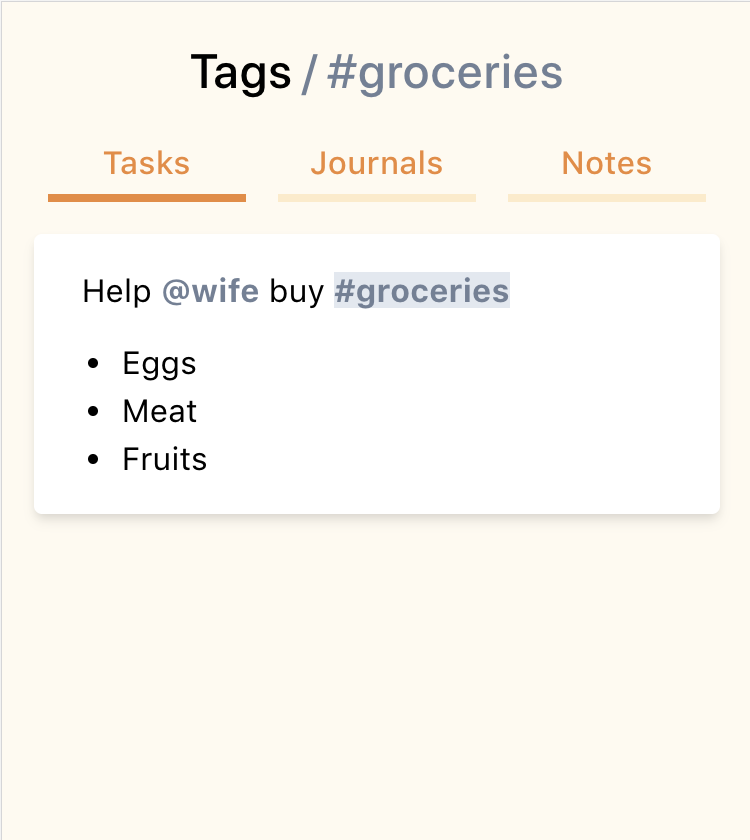Screen dimensions: 750x840
Task: Open the Tags breadcrumb link
Action: pos(240,72)
